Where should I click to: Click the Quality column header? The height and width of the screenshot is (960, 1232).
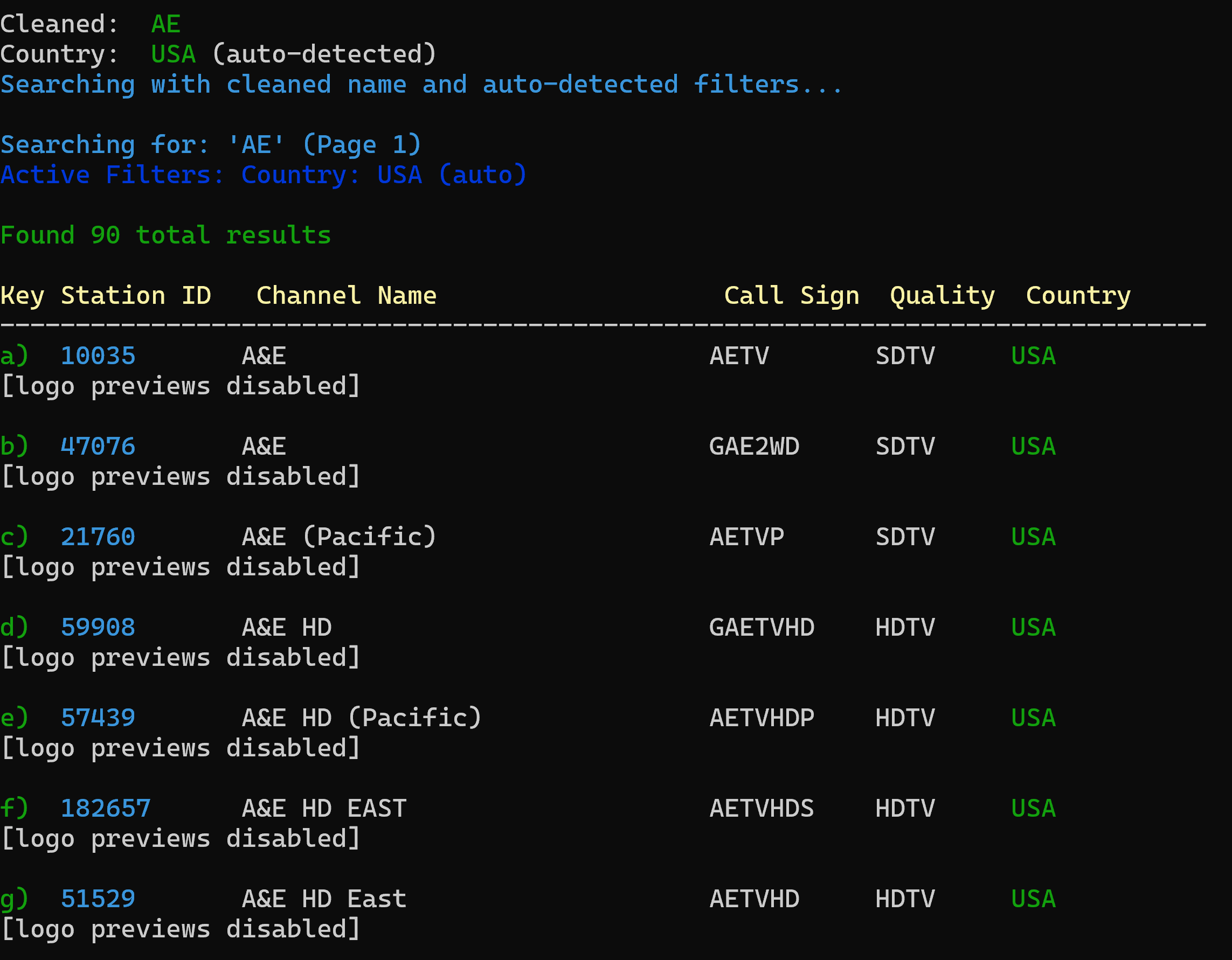[942, 296]
